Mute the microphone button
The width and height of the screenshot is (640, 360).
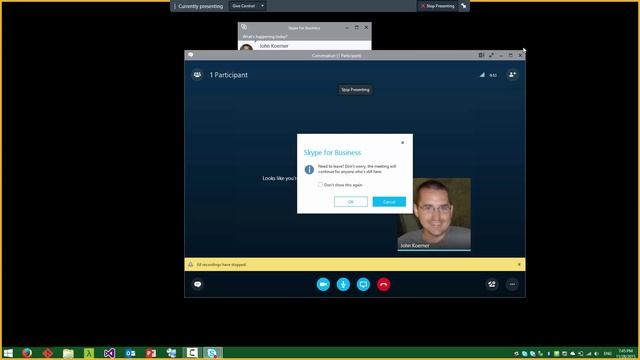point(343,284)
